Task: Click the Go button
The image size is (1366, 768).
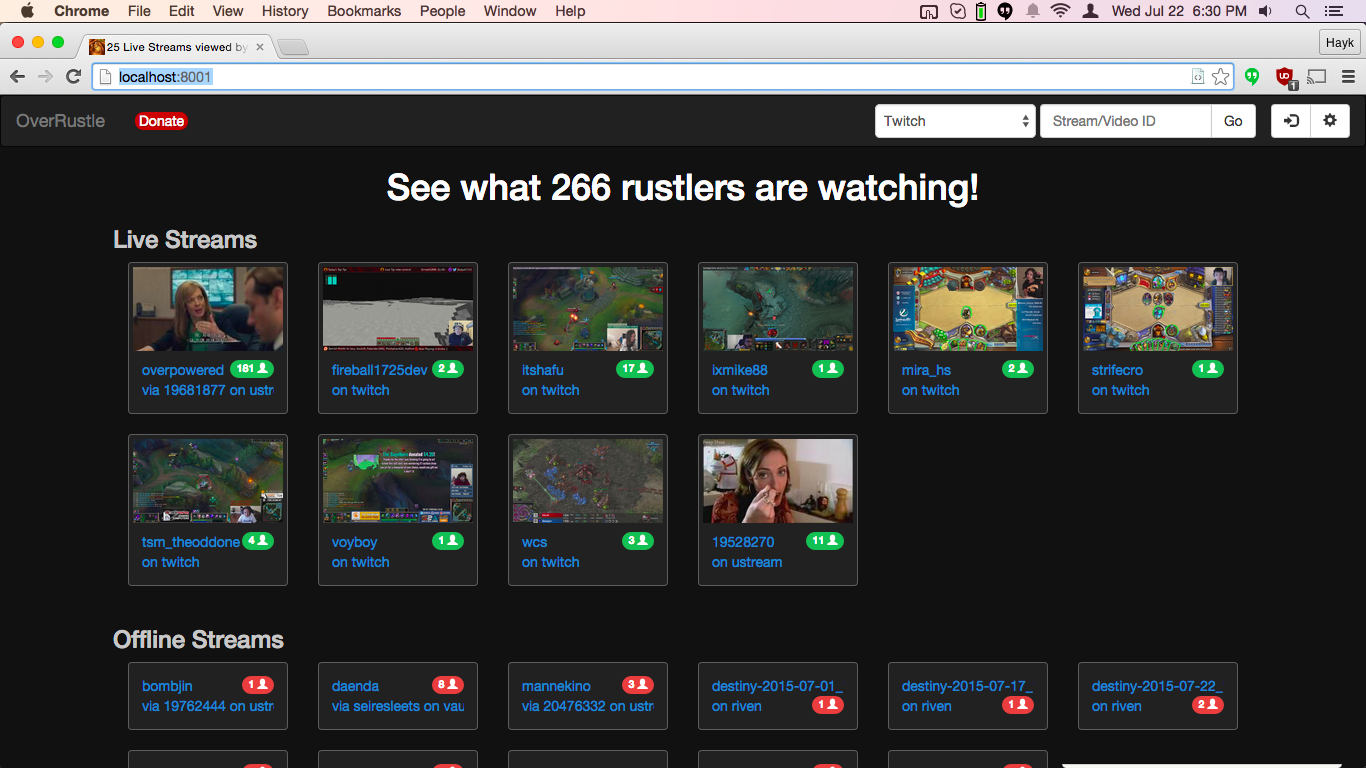Action: coord(1233,121)
